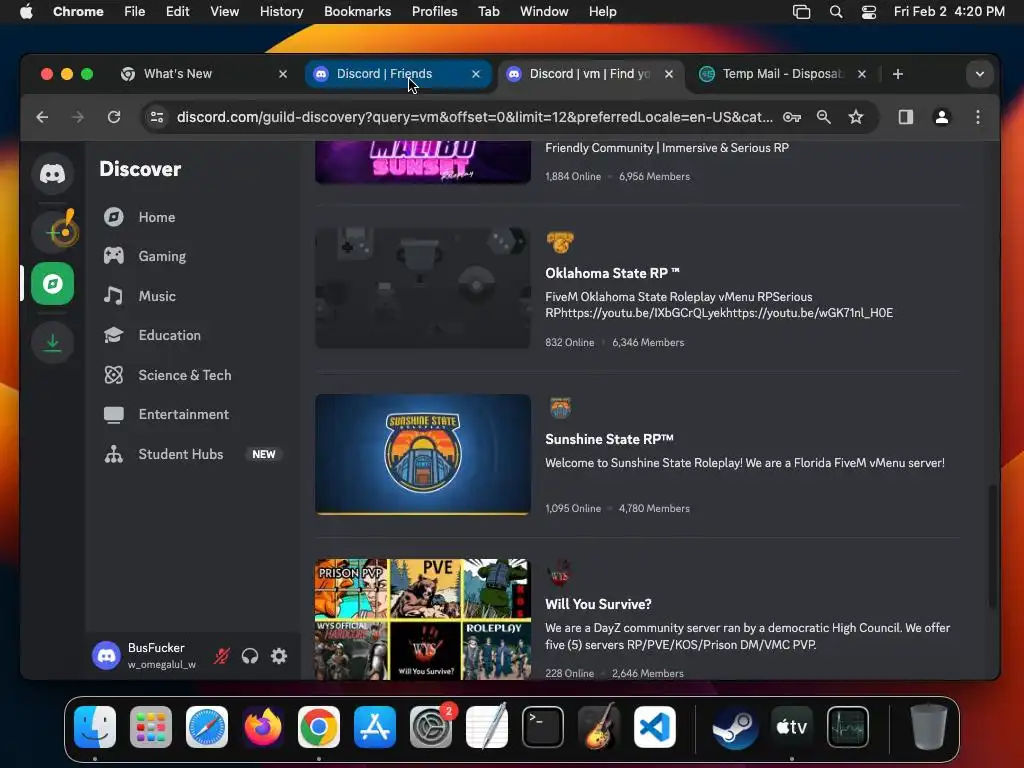Toggle microphone mute in user panel
The height and width of the screenshot is (768, 1024).
point(221,656)
